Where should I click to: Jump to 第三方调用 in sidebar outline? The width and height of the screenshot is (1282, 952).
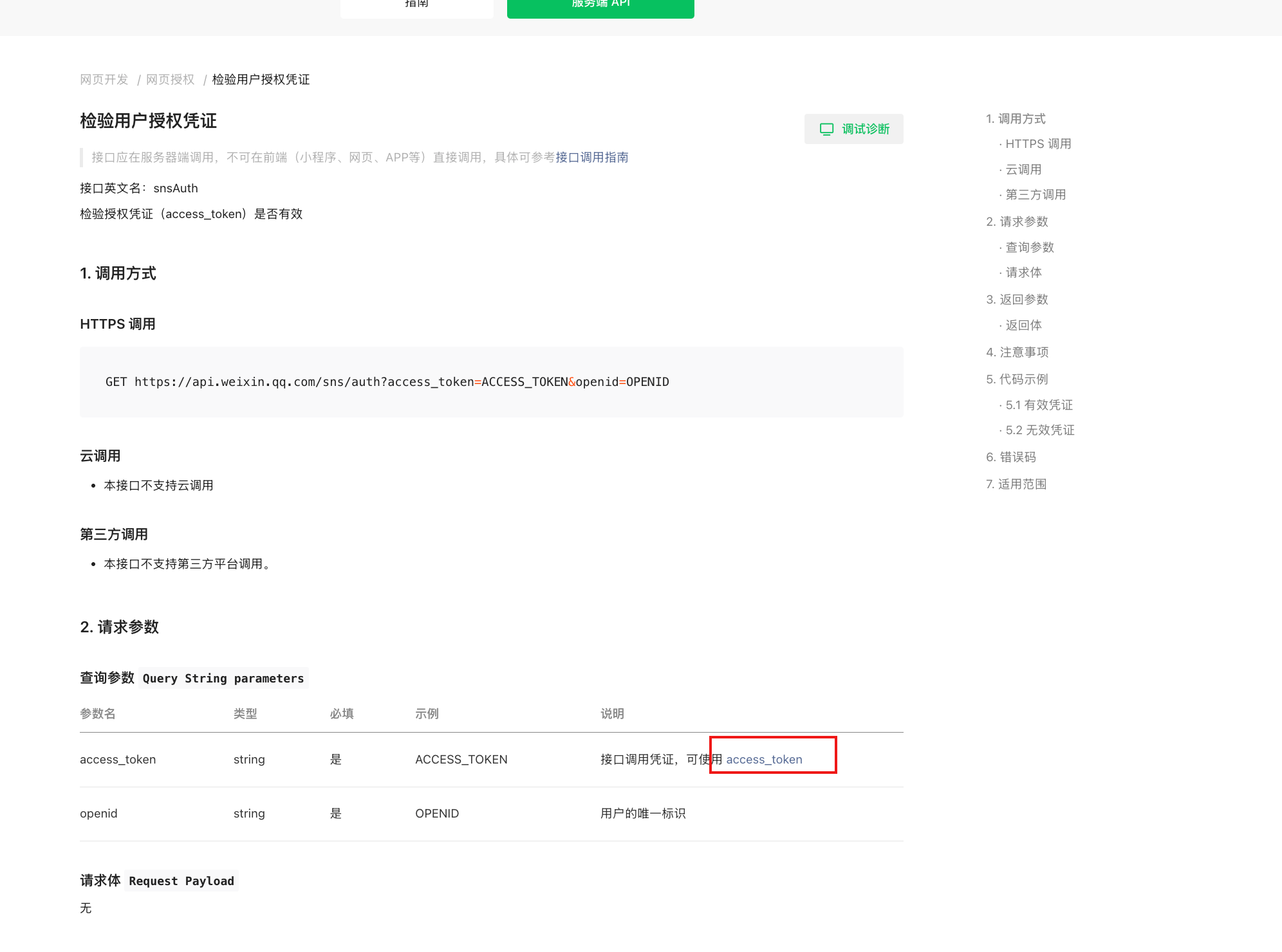[1035, 195]
